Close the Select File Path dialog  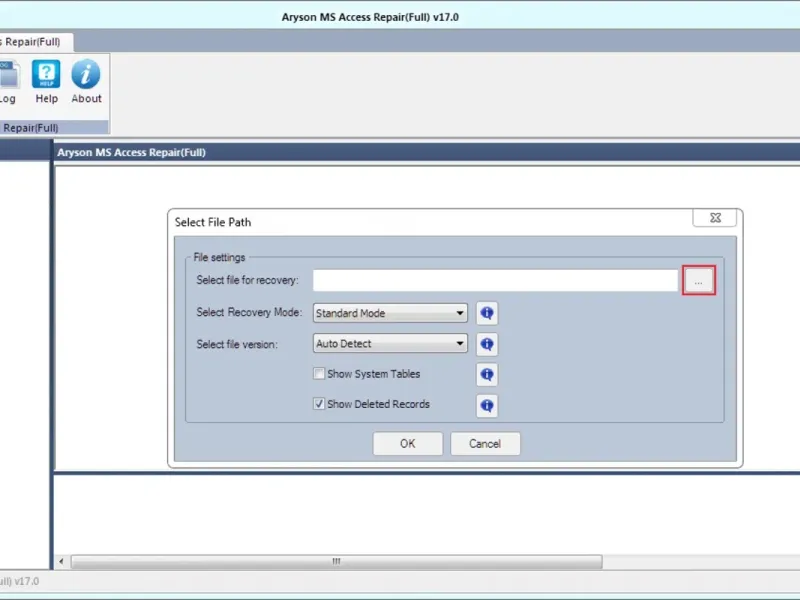pos(715,218)
